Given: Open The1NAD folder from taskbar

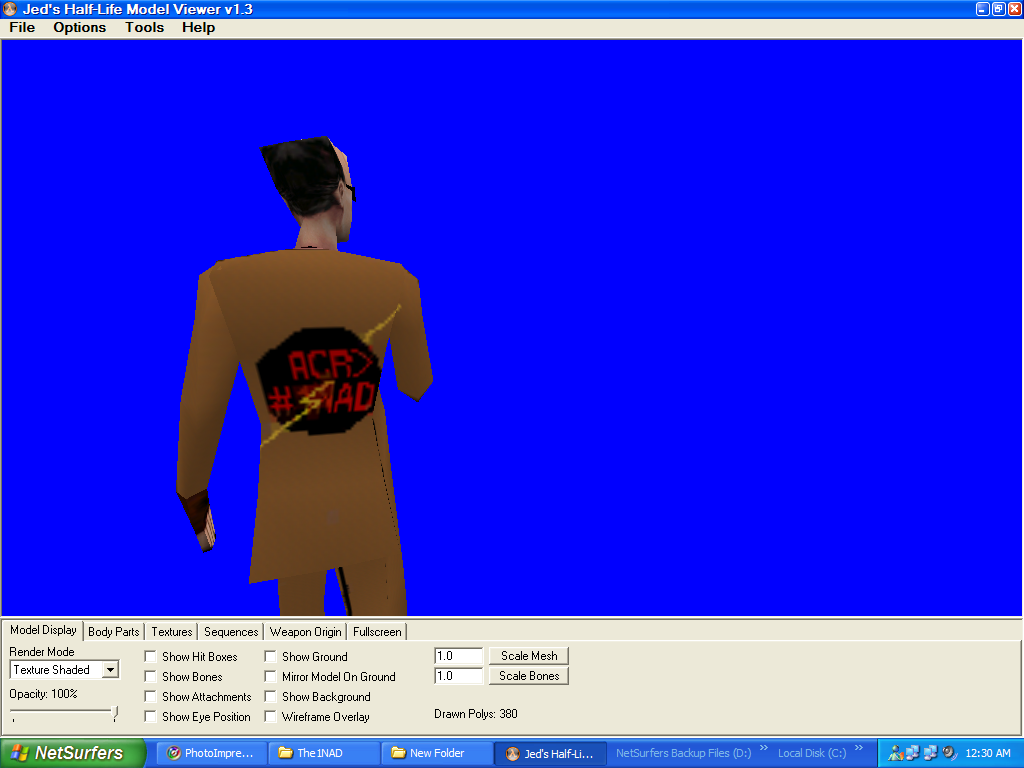Looking at the screenshot, I should tap(324, 753).
